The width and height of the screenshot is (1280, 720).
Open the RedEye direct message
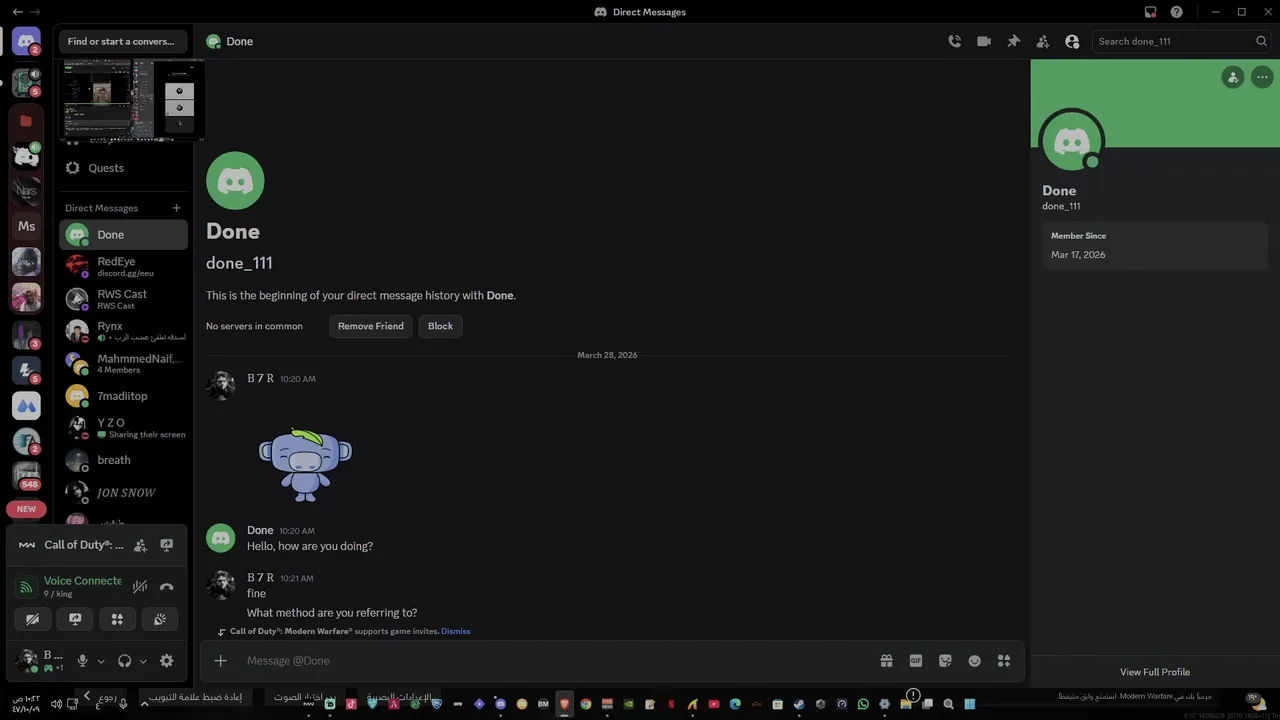click(x=123, y=266)
